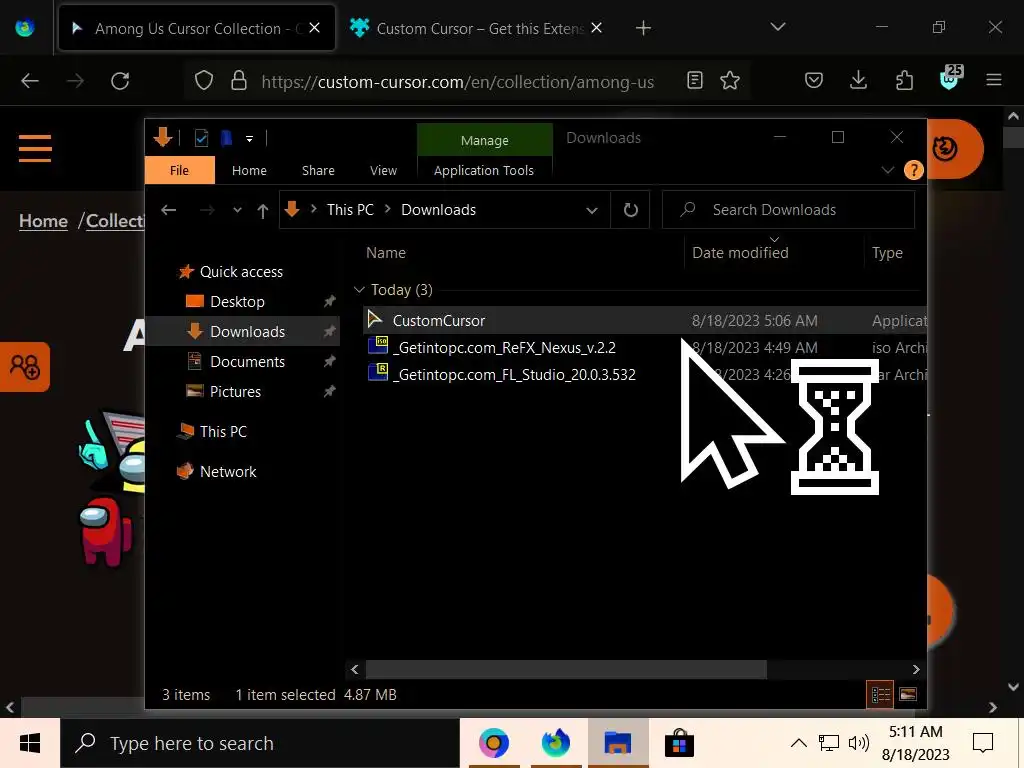
Task: Show site security lock information
Action: coord(239,81)
